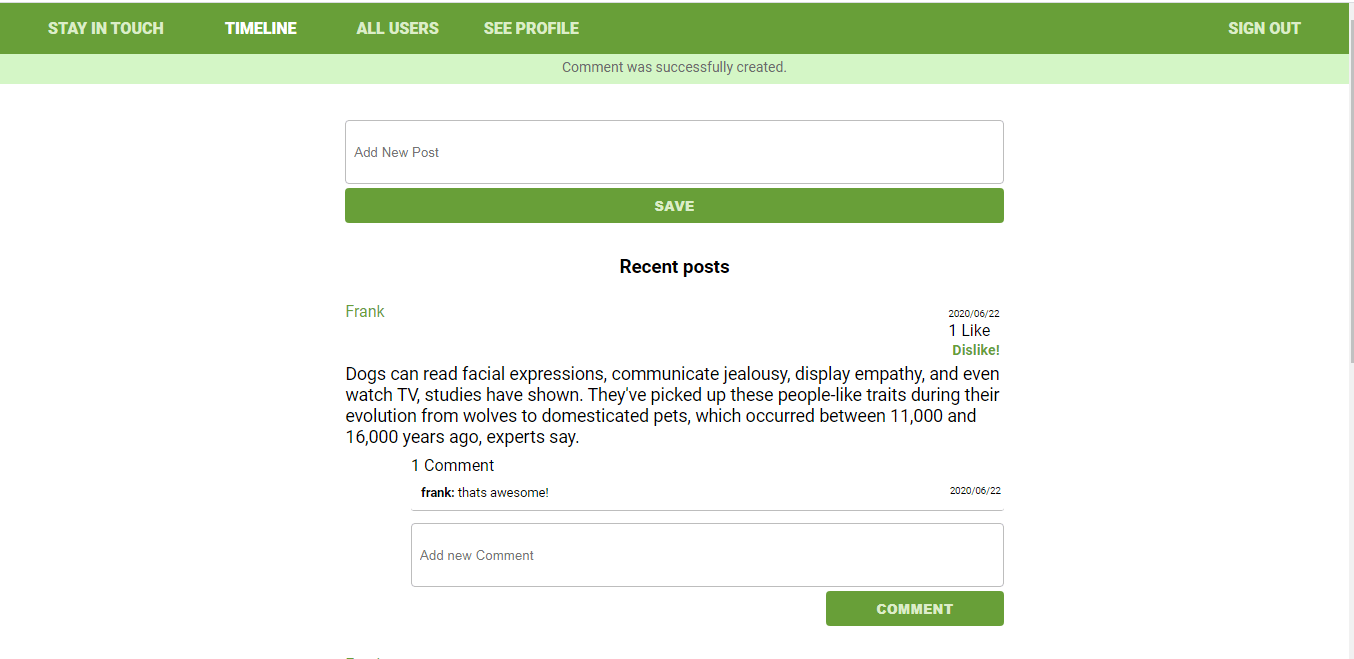This screenshot has height=659, width=1354.
Task: Select See Profile in navbar
Action: [x=531, y=28]
